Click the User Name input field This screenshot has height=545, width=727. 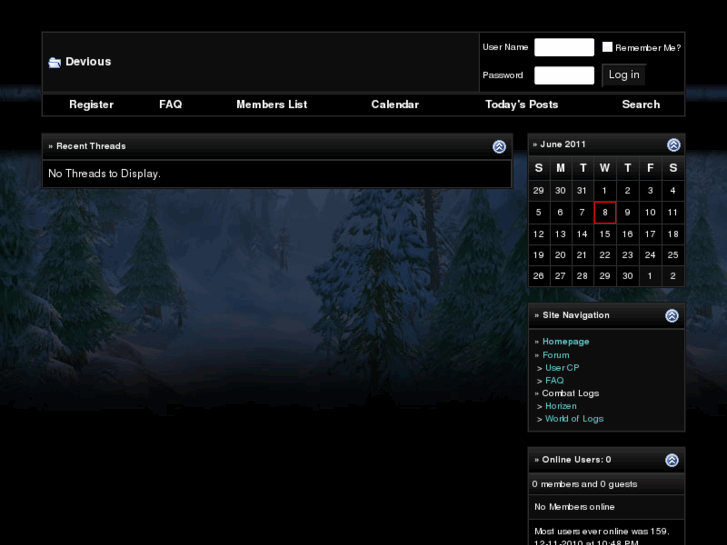point(564,47)
